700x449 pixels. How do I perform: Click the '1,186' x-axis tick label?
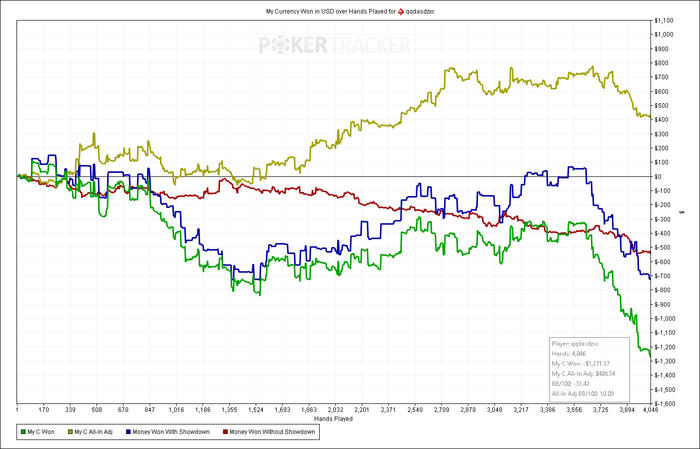pos(203,409)
